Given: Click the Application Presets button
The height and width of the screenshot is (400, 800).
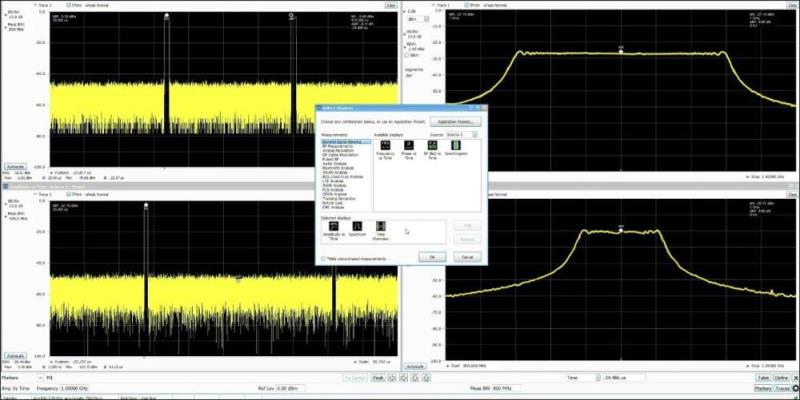Looking at the screenshot, I should click(457, 122).
